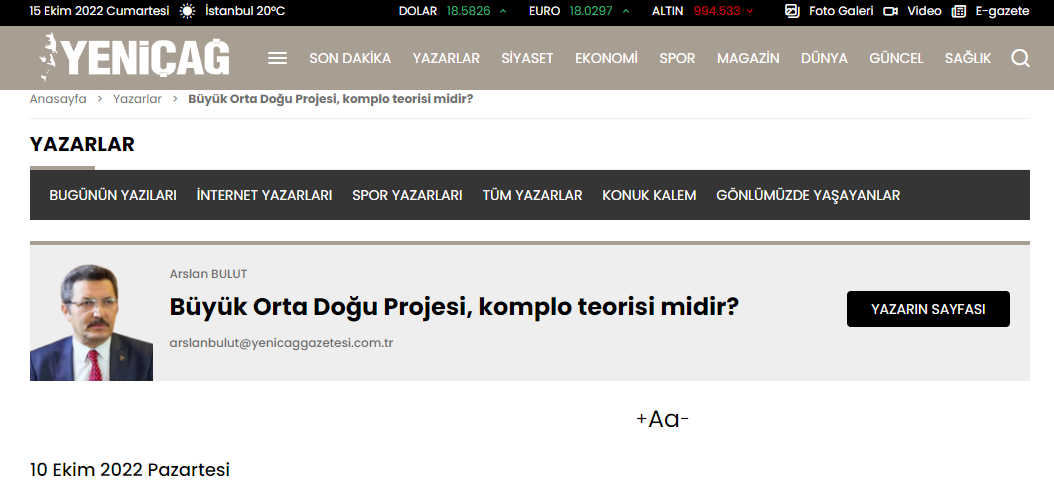Click the Foto Galeri image icon
Image resolution: width=1054 pixels, height=485 pixels.
point(792,11)
